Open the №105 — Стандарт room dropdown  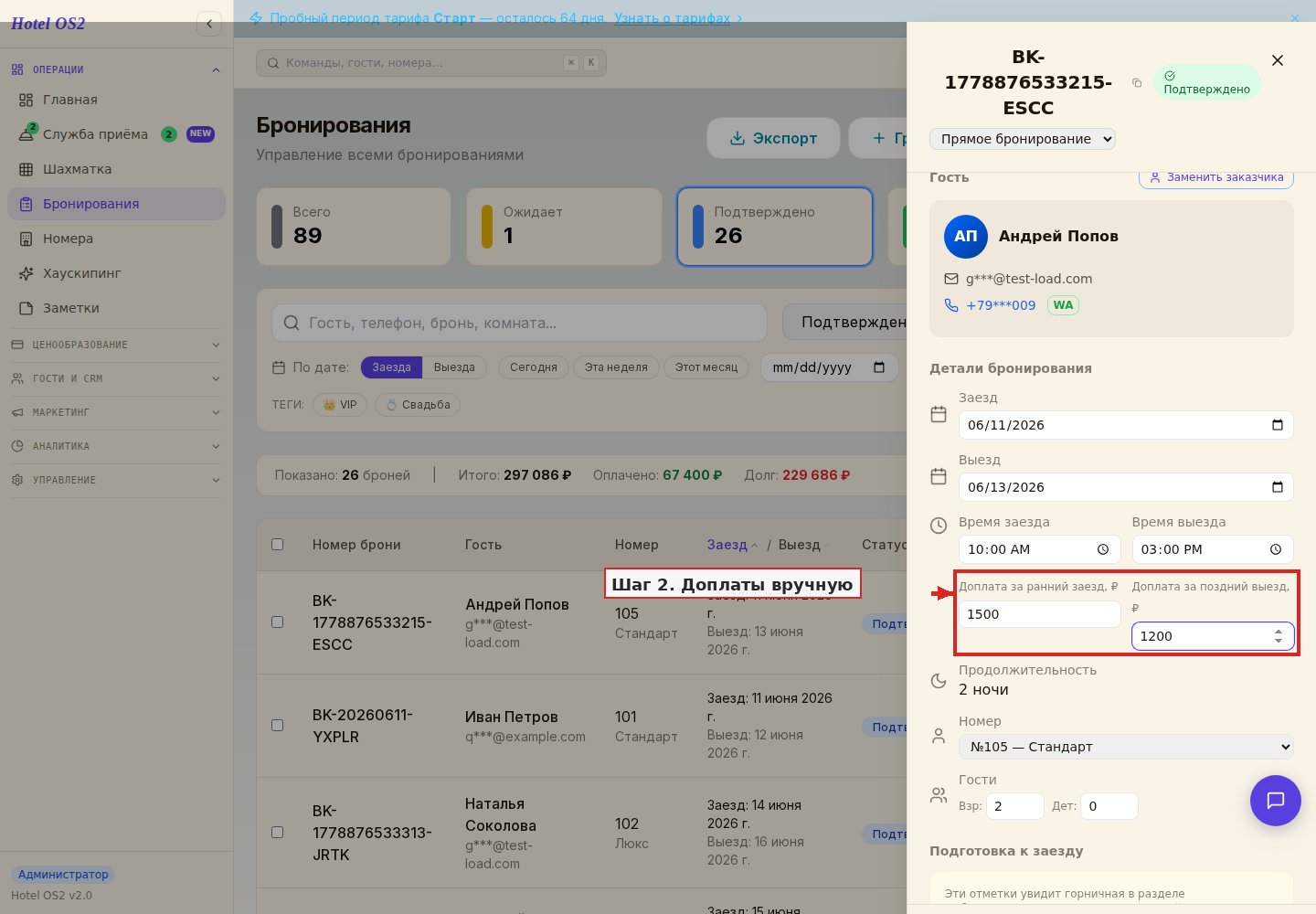click(x=1126, y=747)
